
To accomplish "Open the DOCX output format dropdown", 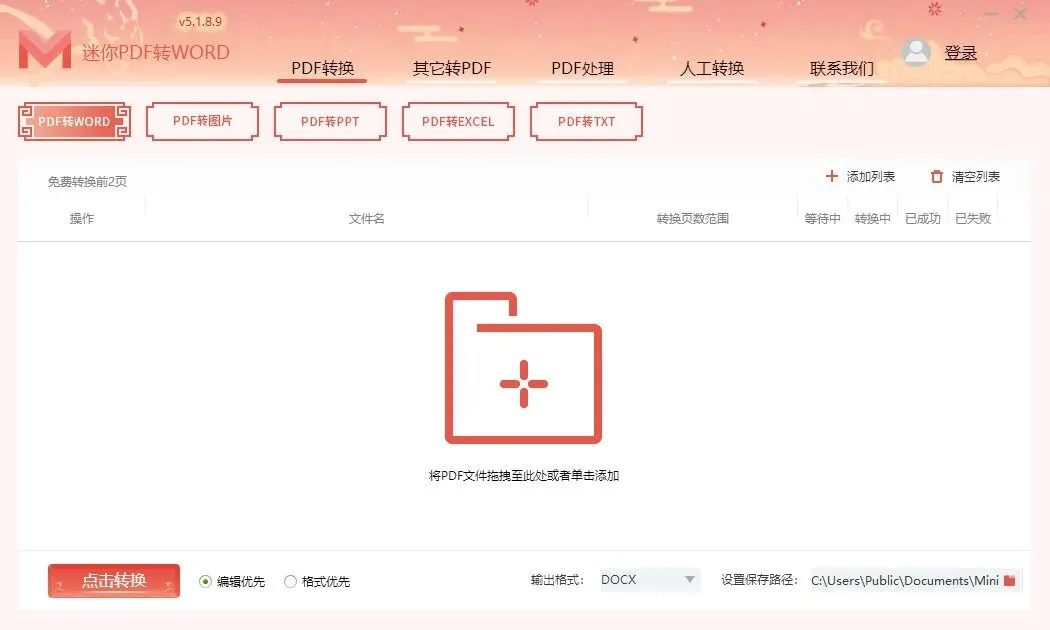I will pyautogui.click(x=650, y=580).
